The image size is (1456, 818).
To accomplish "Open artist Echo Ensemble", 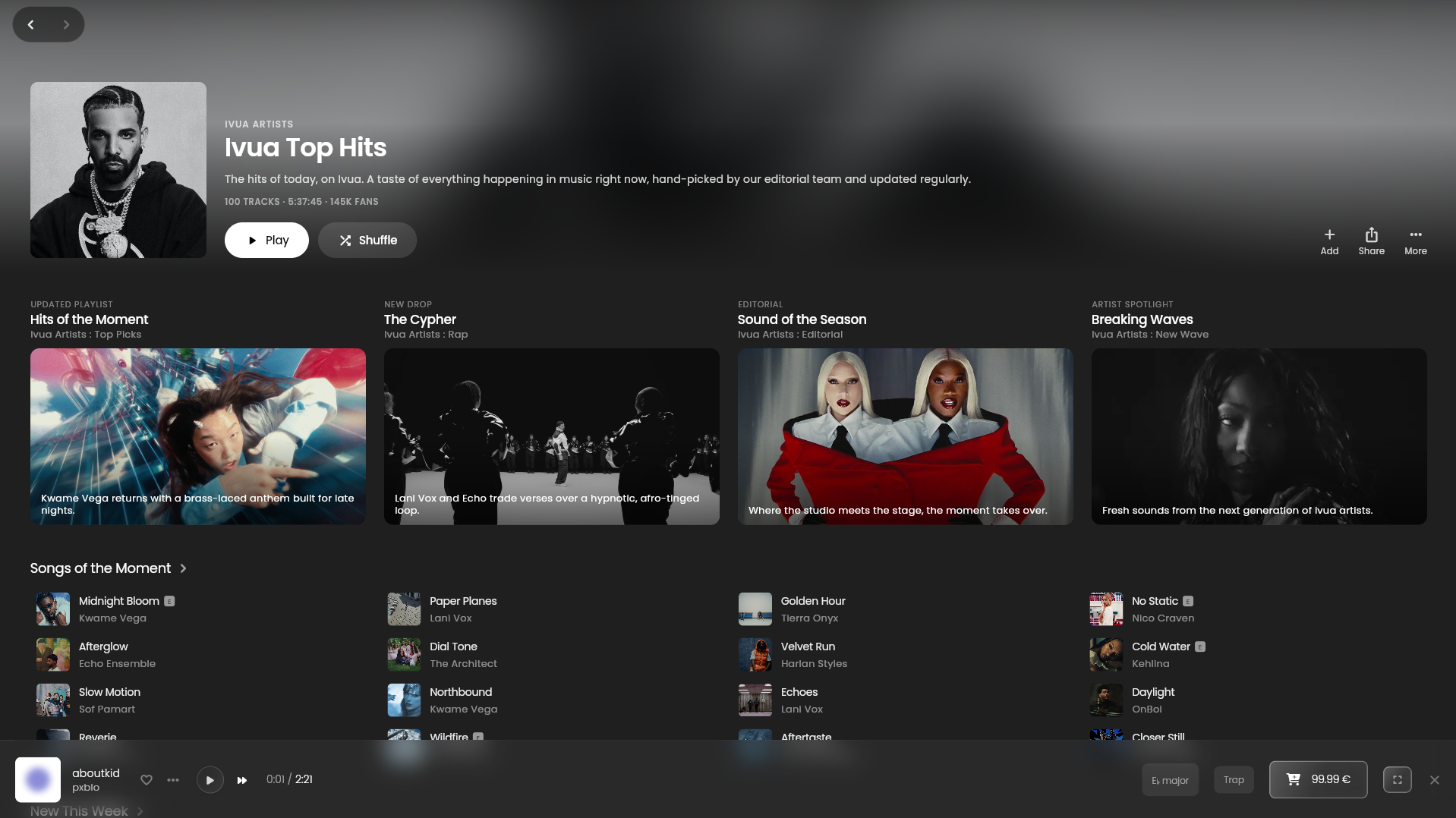I will [117, 664].
